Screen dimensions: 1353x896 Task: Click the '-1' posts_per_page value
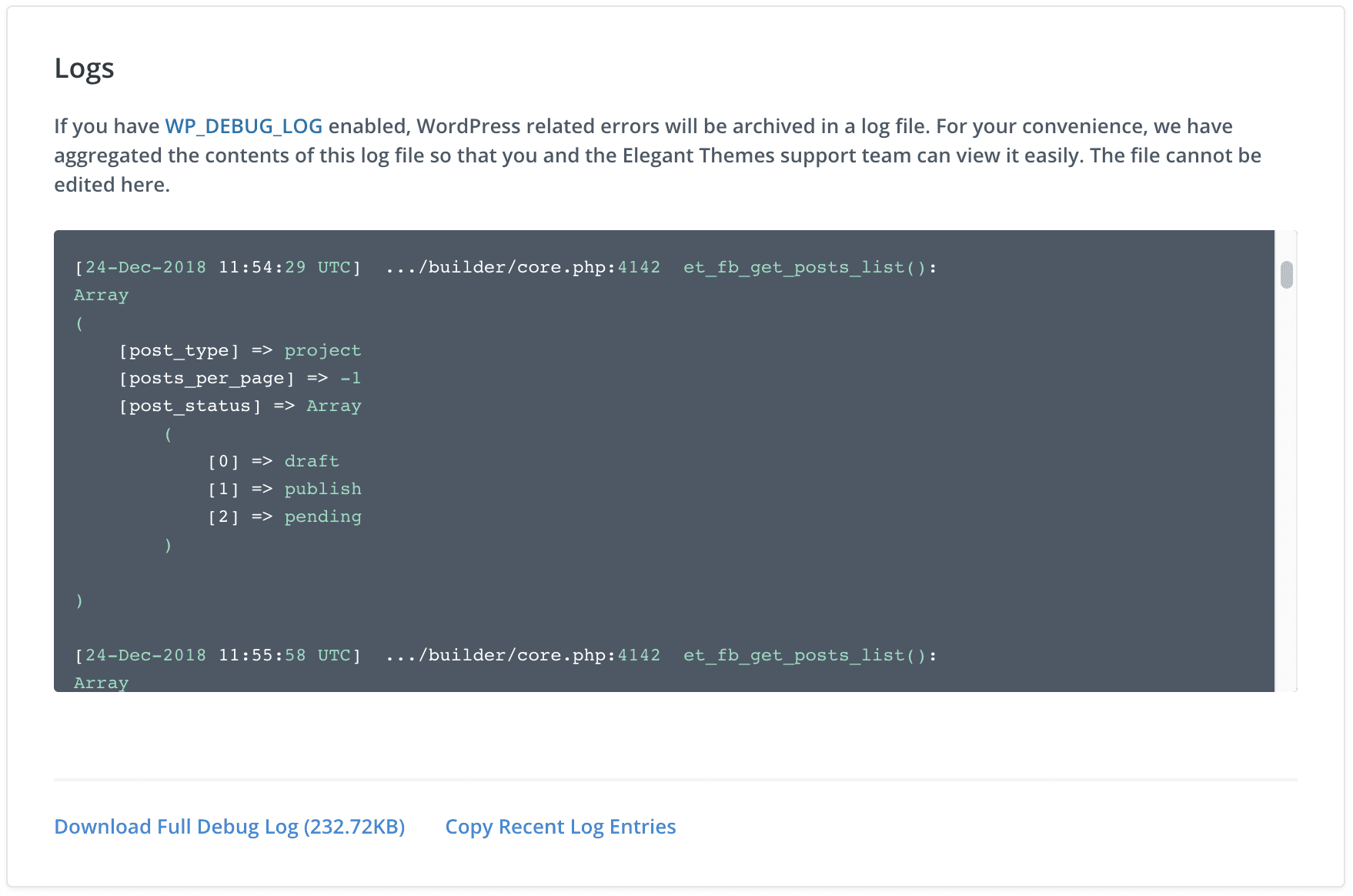pos(350,379)
